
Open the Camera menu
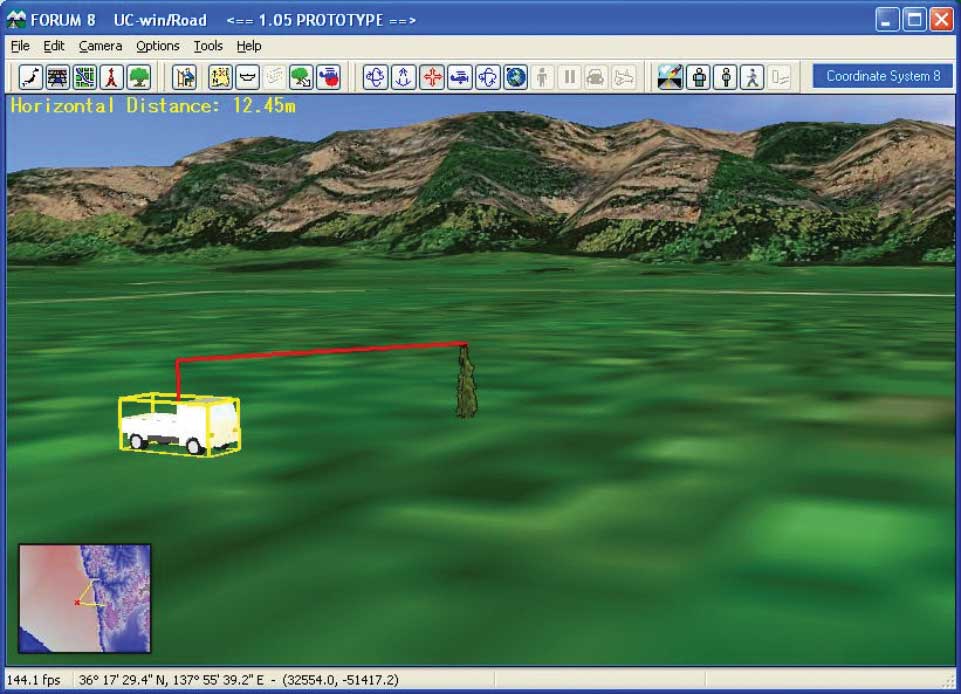[101, 46]
